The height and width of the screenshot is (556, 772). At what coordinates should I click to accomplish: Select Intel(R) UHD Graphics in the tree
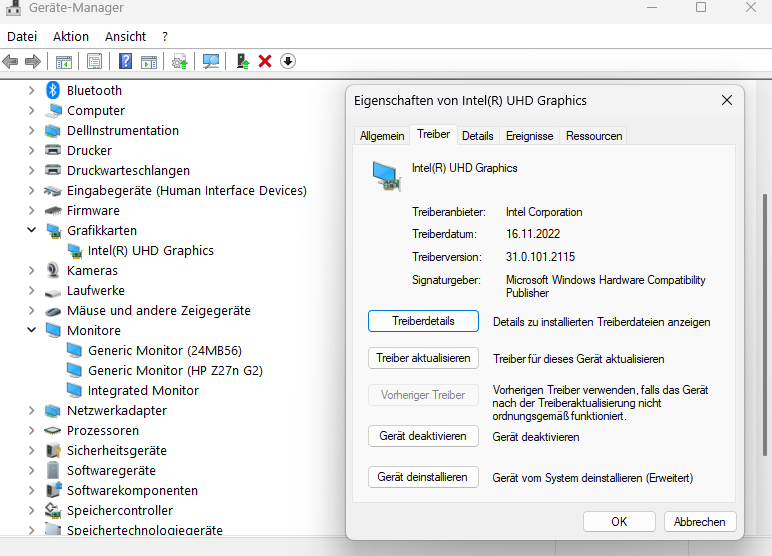point(151,251)
